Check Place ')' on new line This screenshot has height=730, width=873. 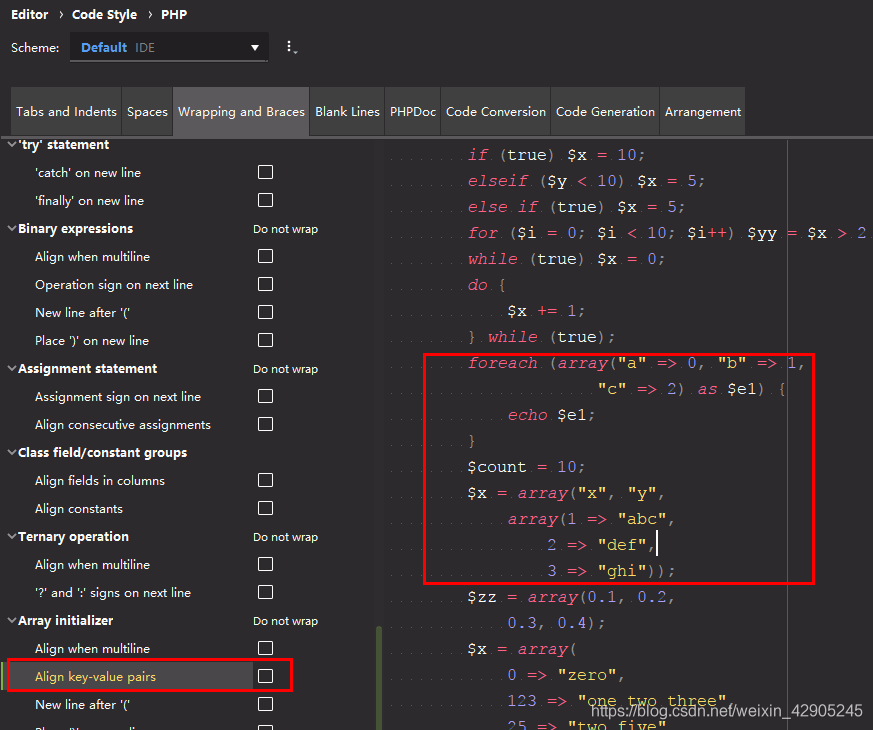pos(265,340)
